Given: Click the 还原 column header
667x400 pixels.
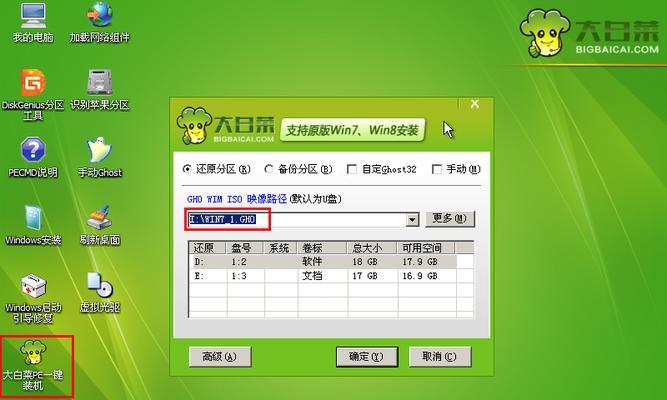Looking at the screenshot, I should (x=207, y=248).
